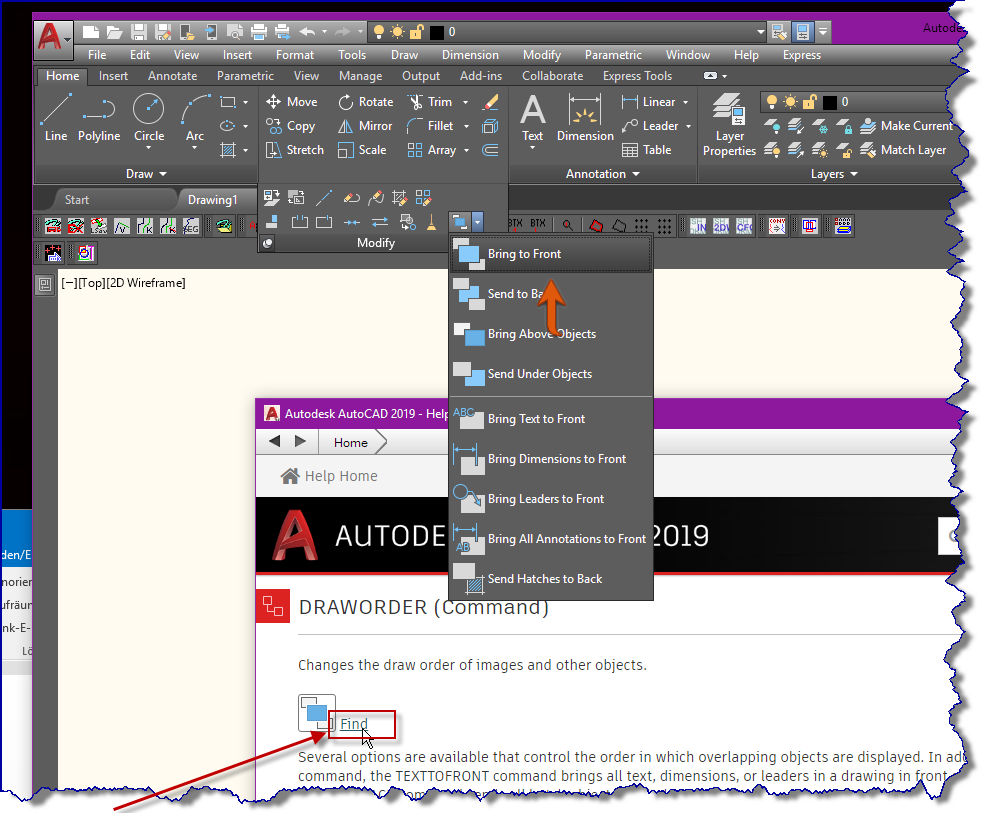Click the Leader tool
The height and width of the screenshot is (813, 982).
(650, 126)
